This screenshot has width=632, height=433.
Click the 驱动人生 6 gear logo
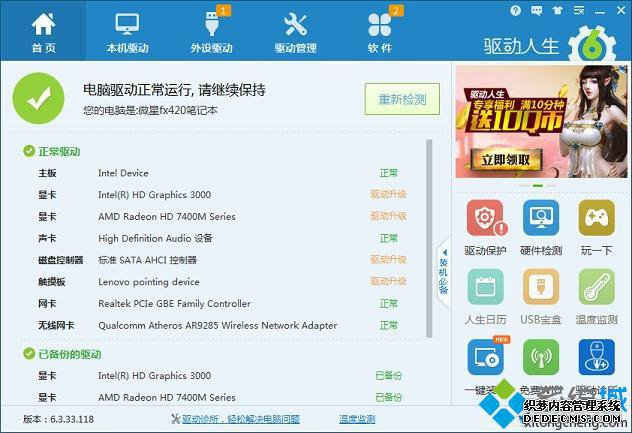point(592,44)
